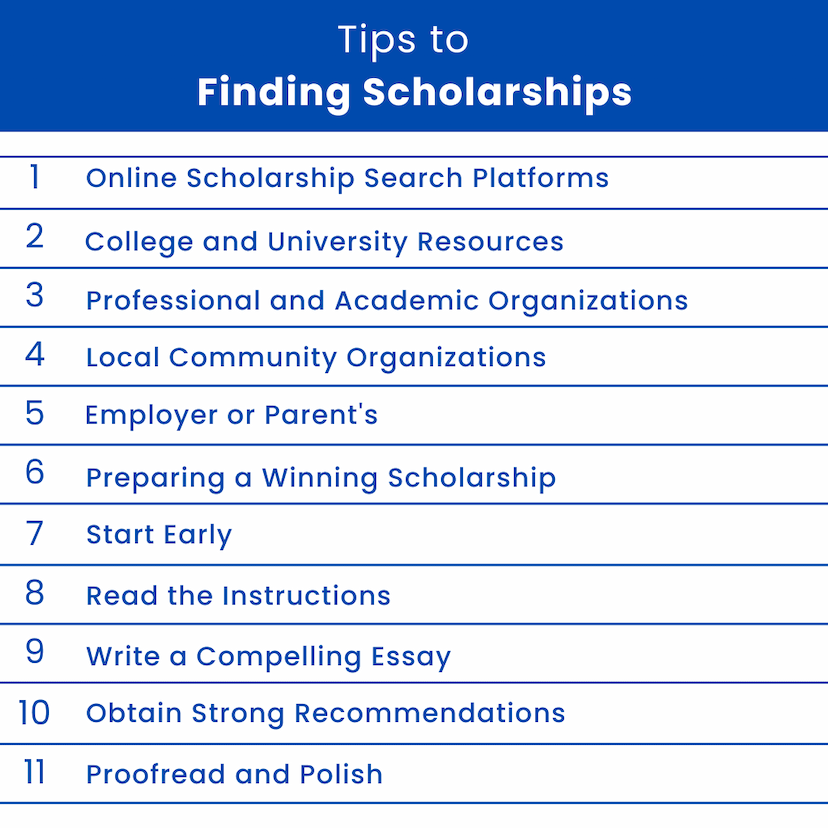The height and width of the screenshot is (828, 828).
Task: Open 'Professional and Academic Organizations' entry
Action: pyautogui.click(x=387, y=302)
